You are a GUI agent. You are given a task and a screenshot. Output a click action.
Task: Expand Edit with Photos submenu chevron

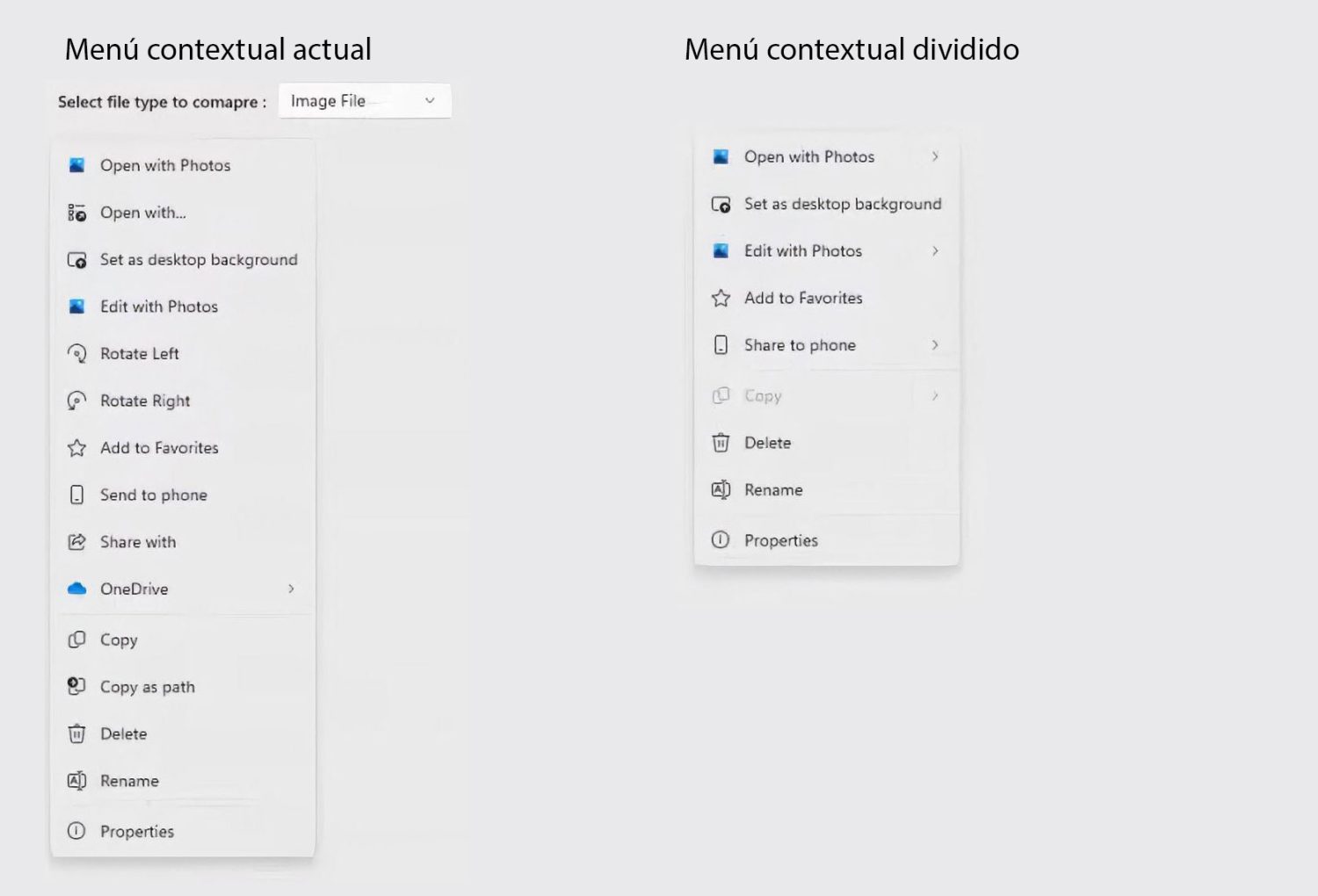[935, 251]
